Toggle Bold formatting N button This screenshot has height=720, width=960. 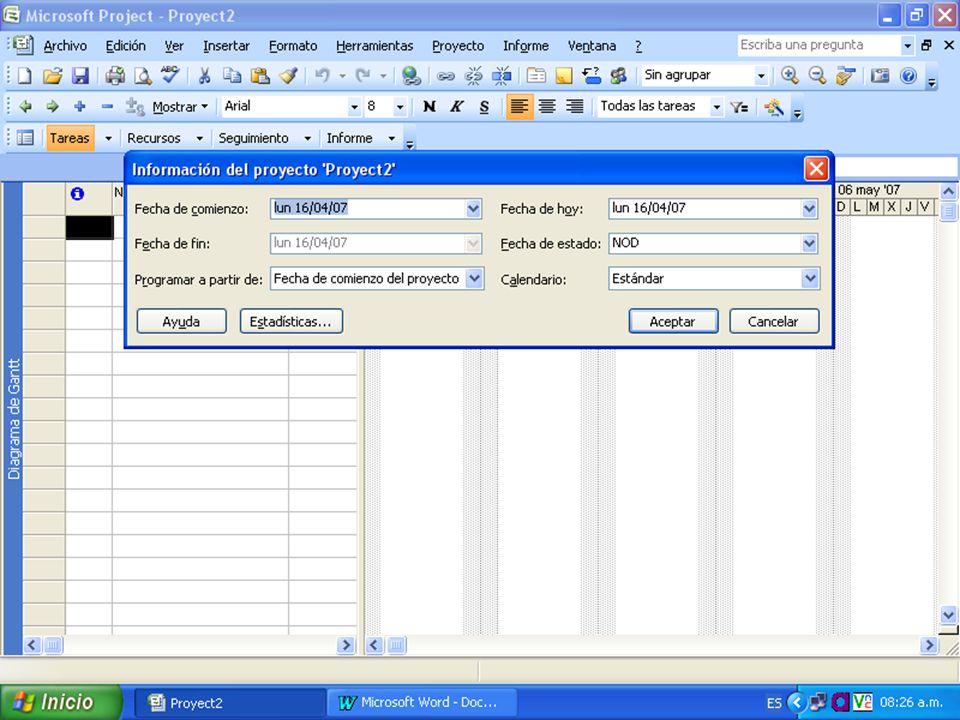429,107
